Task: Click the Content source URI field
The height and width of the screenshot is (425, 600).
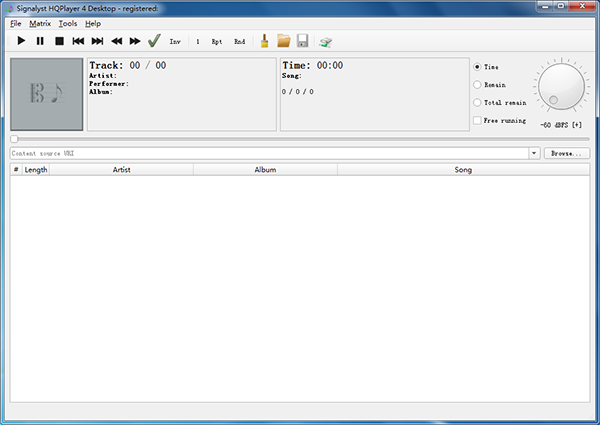Action: click(268, 154)
